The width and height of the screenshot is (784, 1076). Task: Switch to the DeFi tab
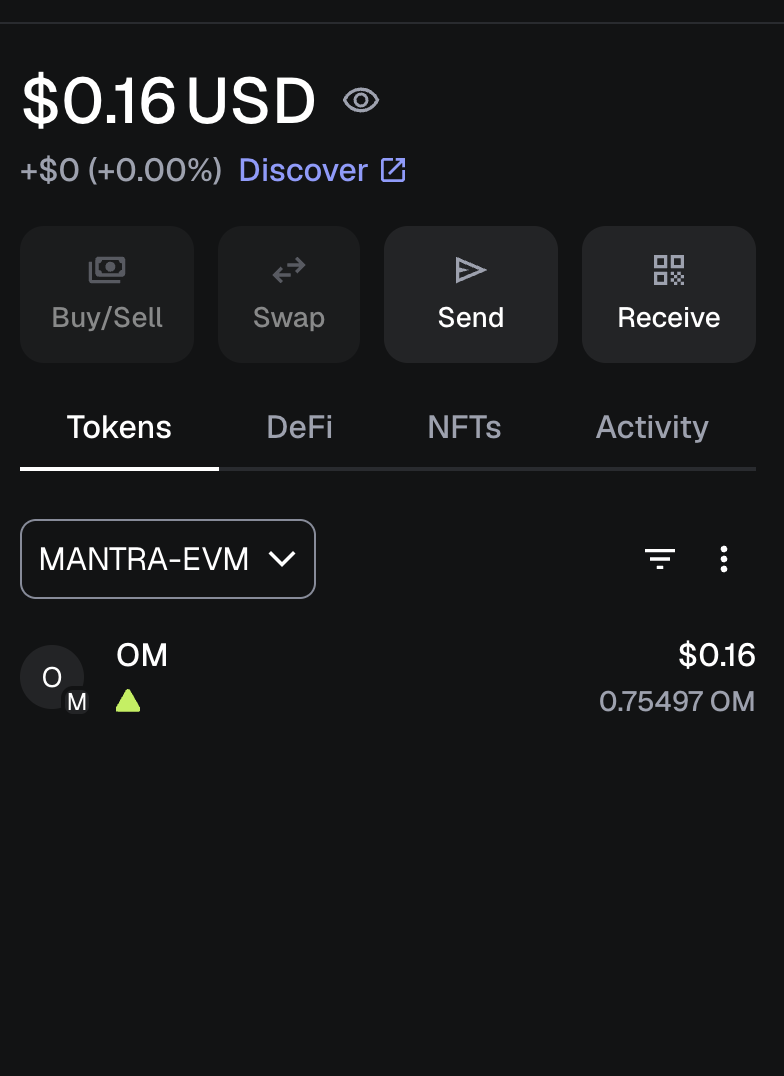(x=299, y=428)
